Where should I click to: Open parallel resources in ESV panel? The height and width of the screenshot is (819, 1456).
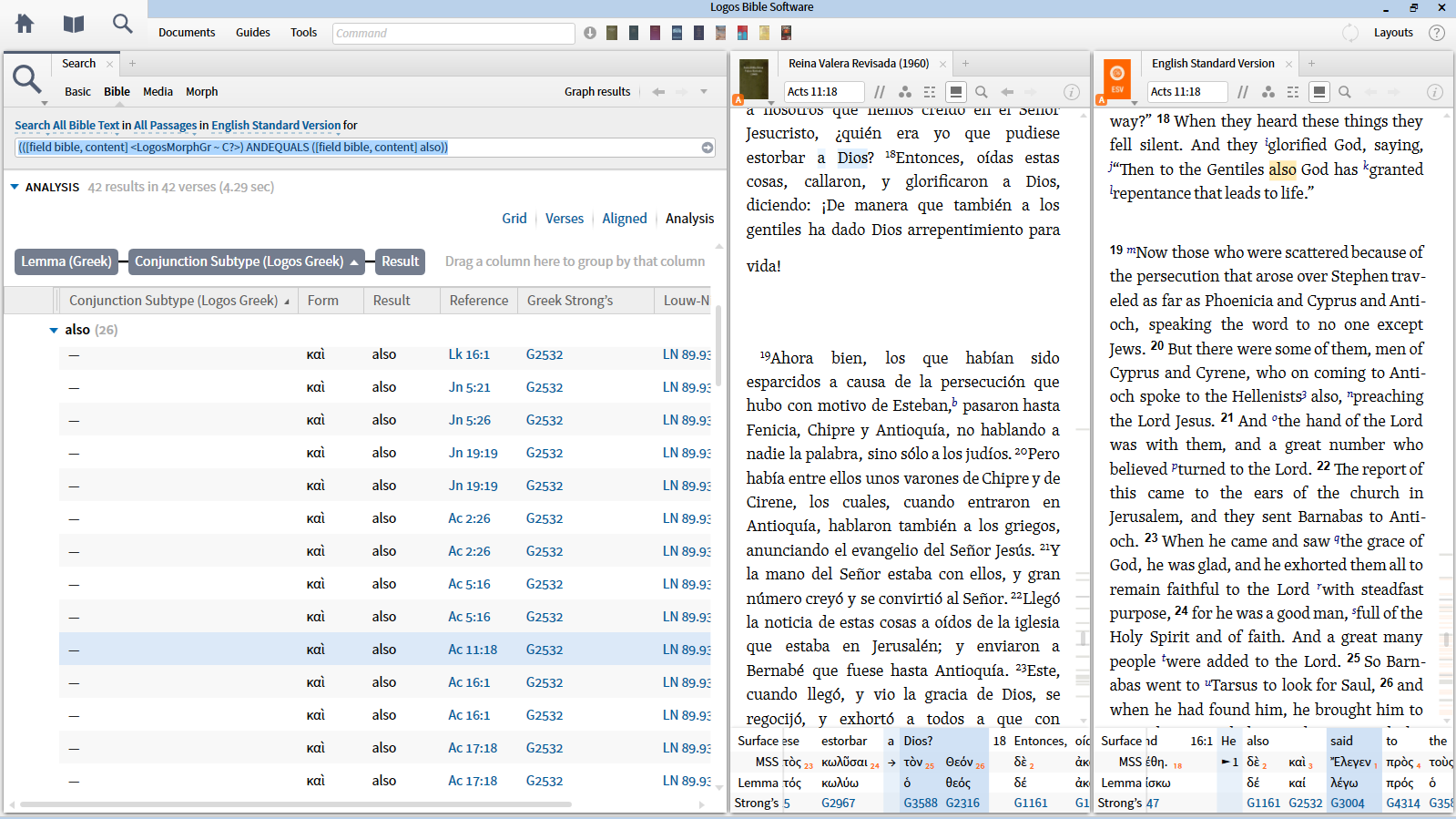[x=1243, y=92]
